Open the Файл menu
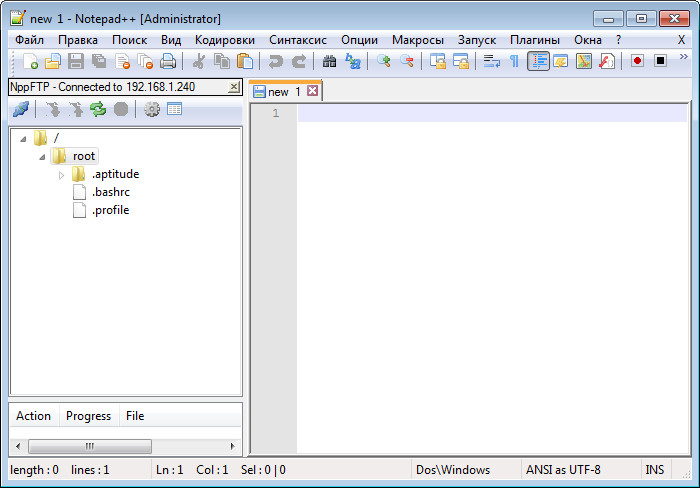 pos(29,40)
